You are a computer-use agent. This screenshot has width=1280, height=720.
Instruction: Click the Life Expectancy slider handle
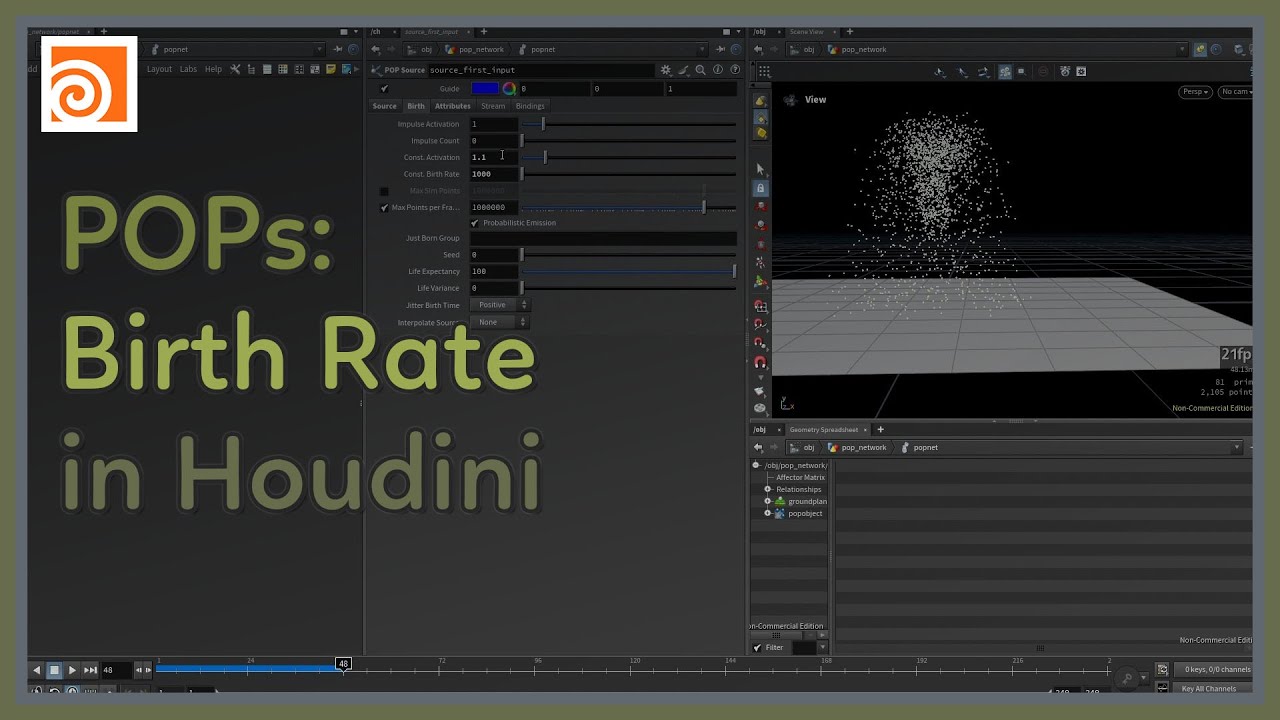pyautogui.click(x=735, y=271)
